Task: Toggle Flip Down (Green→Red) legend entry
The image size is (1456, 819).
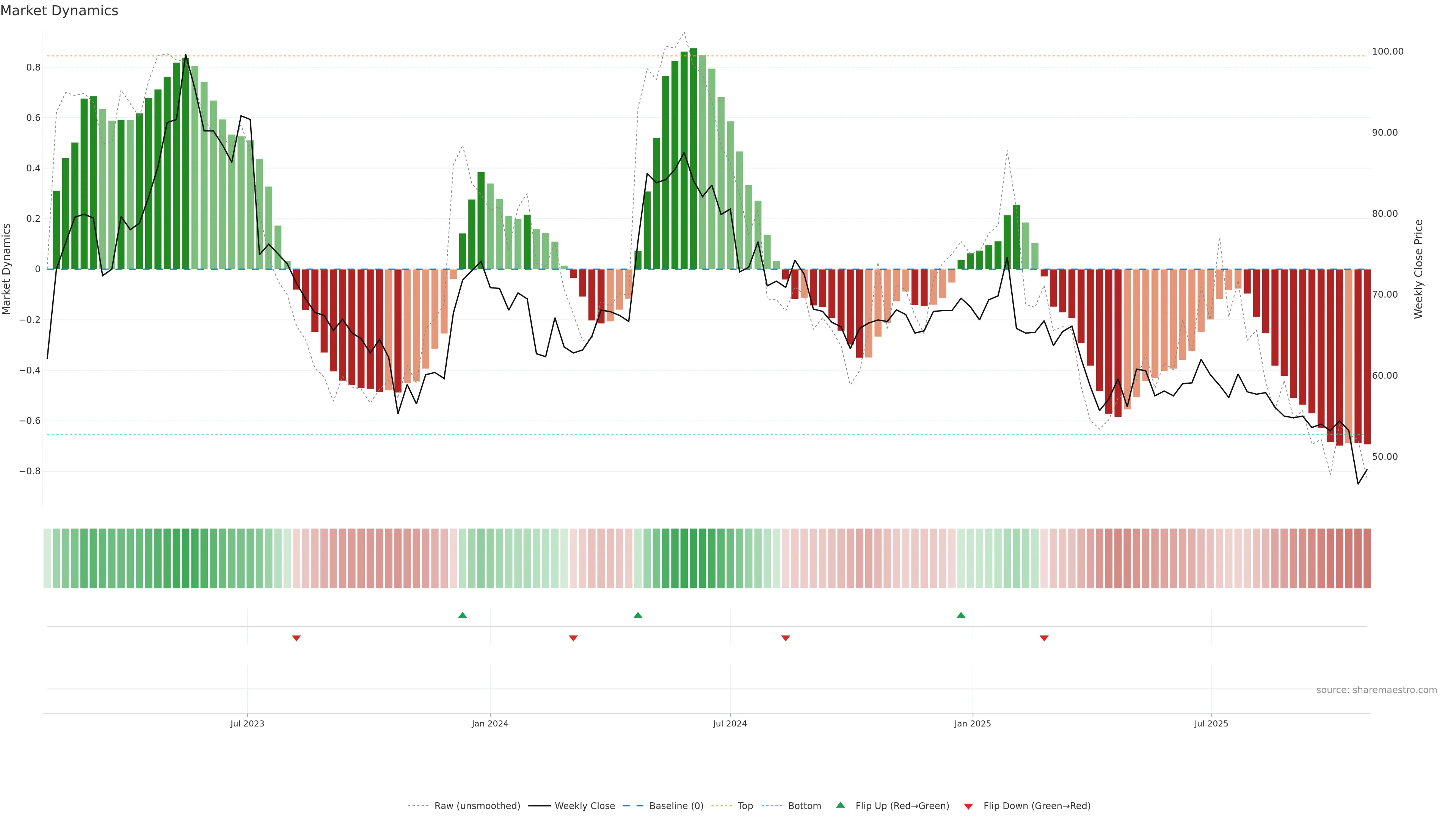Action: (1037, 806)
